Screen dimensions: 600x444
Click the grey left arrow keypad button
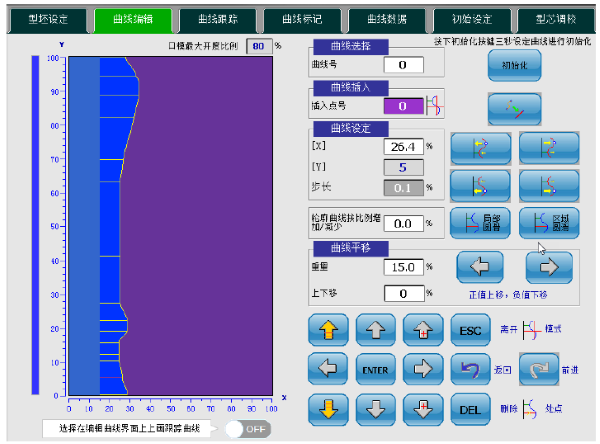pos(332,368)
